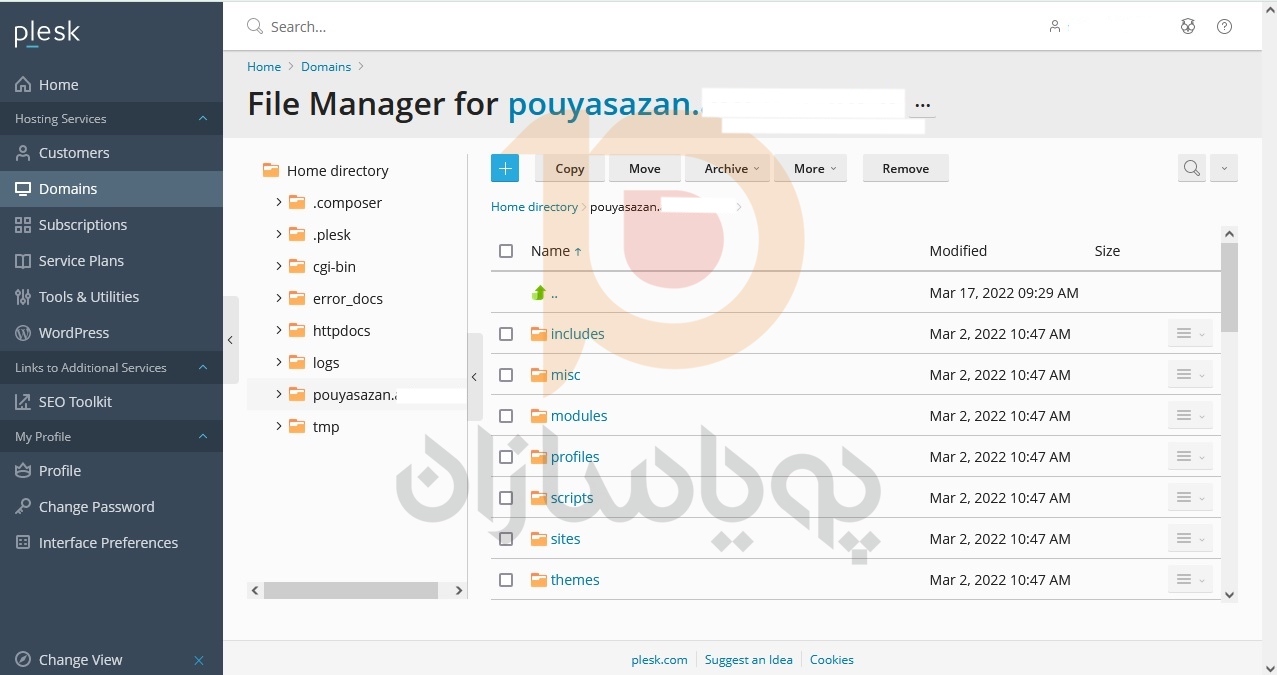Click the advisor icon in top bar

point(1187,27)
